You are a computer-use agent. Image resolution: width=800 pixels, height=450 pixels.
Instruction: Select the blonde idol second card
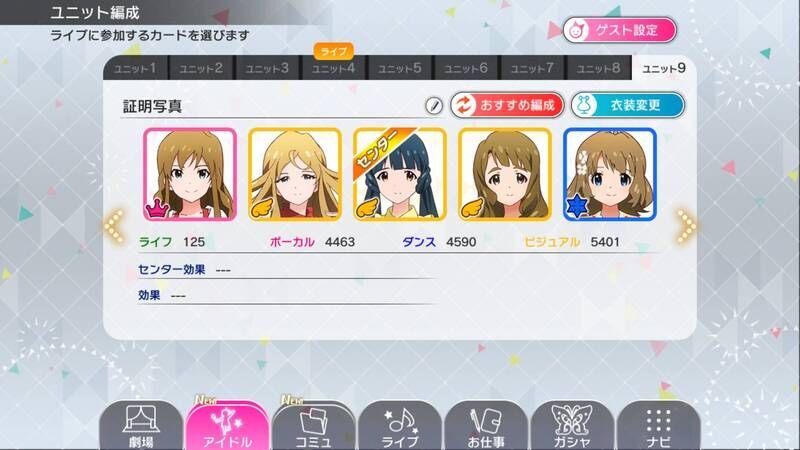295,174
